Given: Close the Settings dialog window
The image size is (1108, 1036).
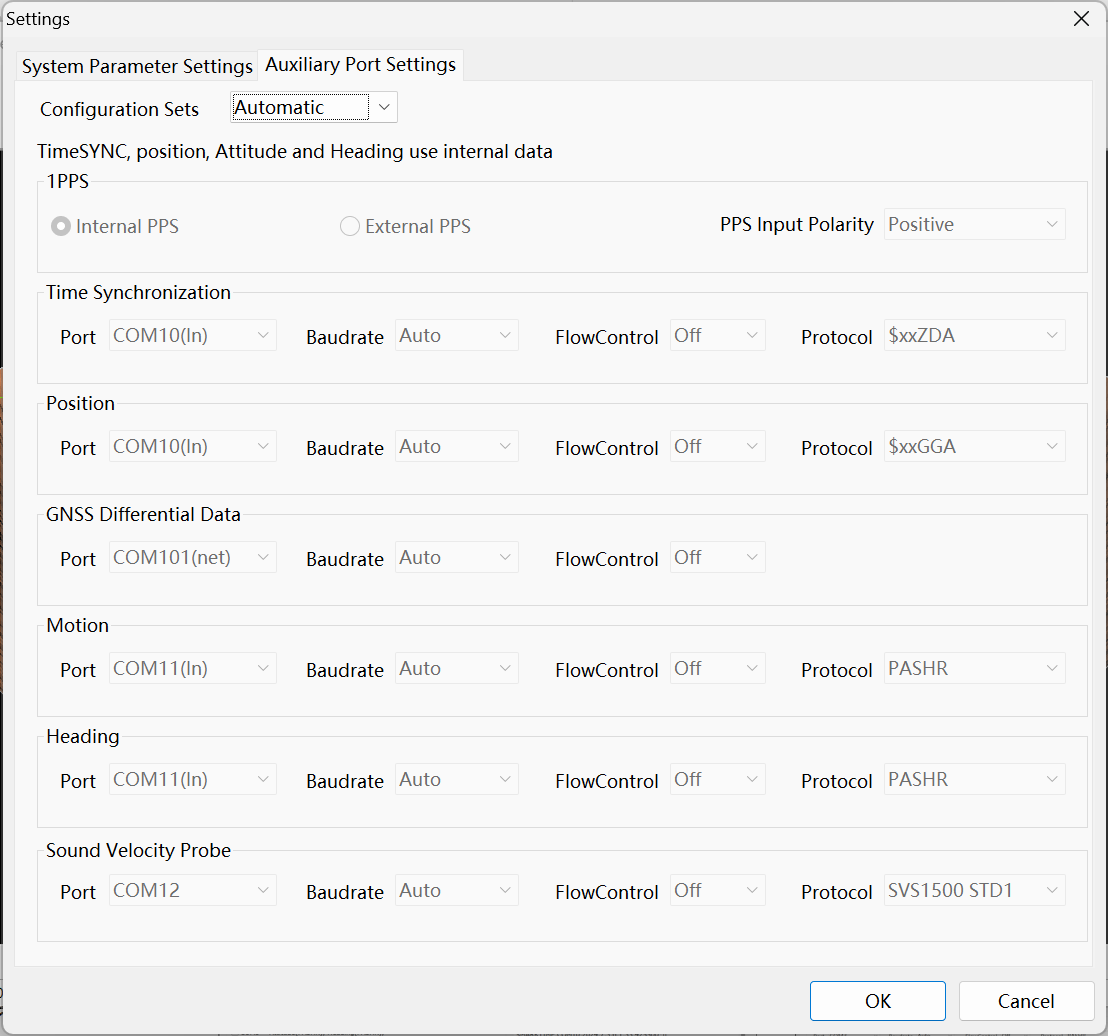Looking at the screenshot, I should pos(1080,19).
